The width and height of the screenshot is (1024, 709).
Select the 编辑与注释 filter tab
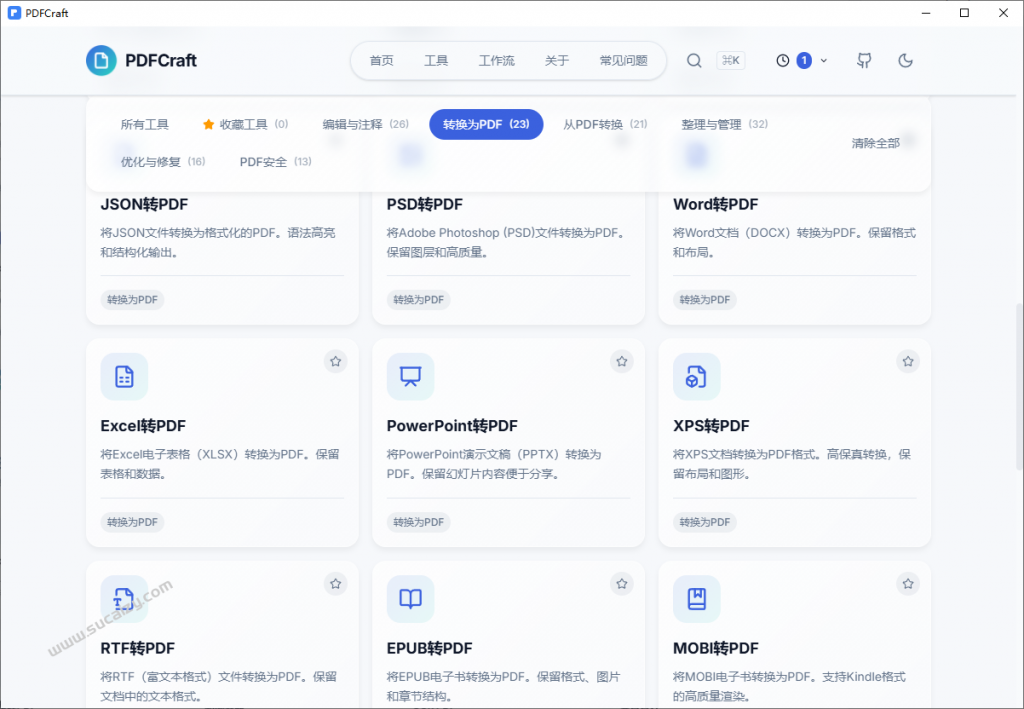point(365,124)
